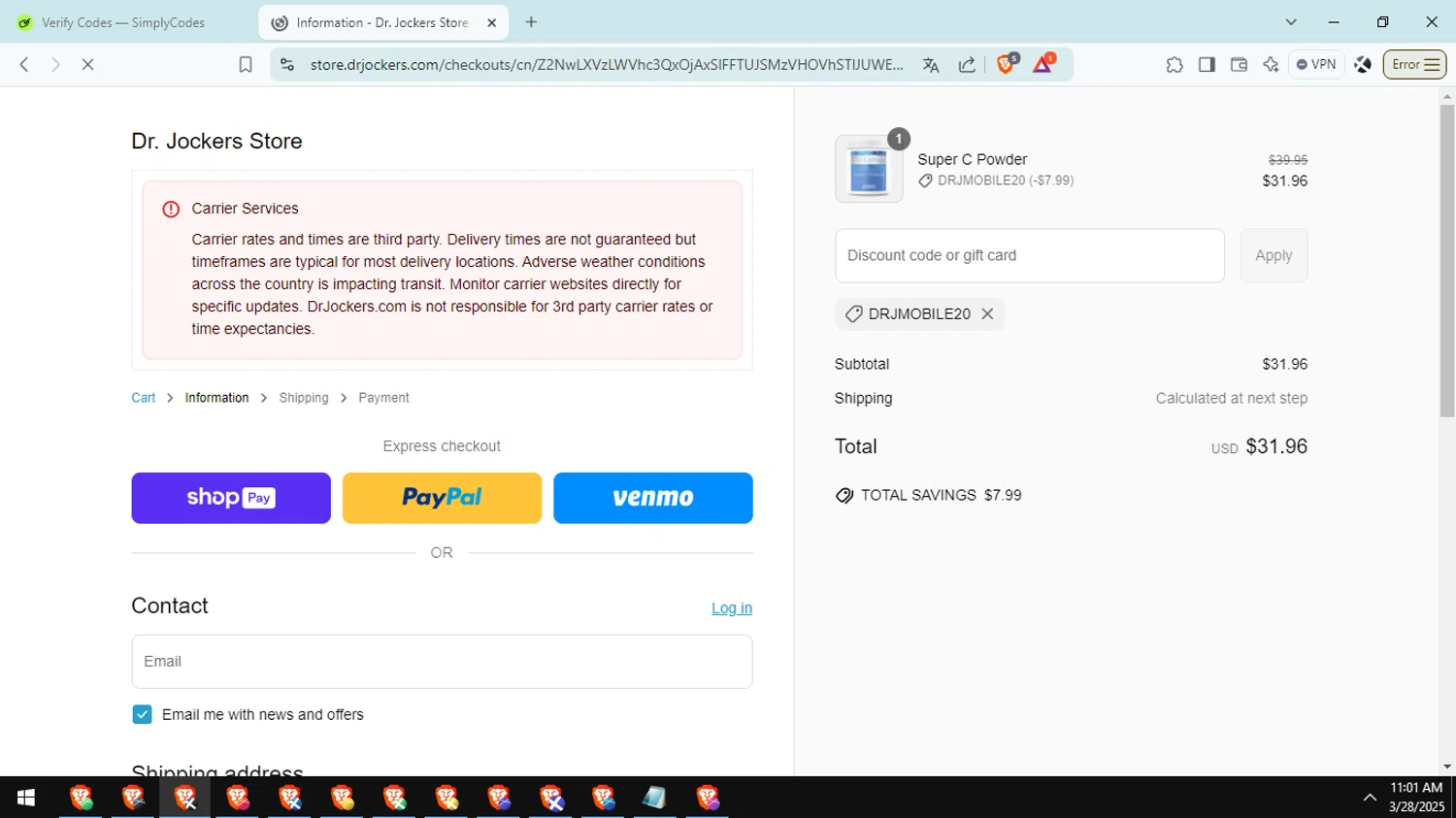Open Brave Shields lion icon
Viewport: 1456px width, 818px height.
1007,64
